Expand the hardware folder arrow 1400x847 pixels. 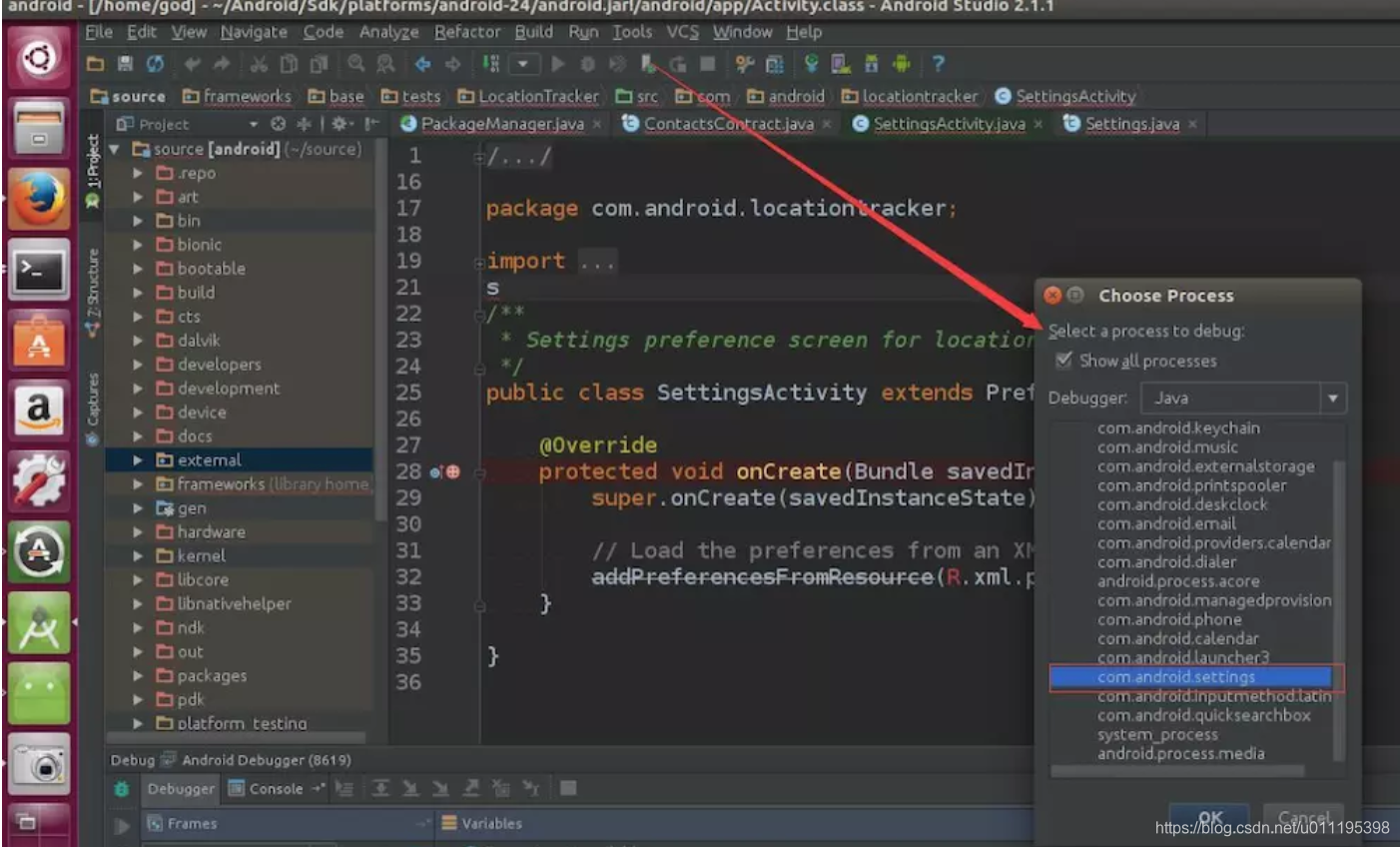point(139,531)
